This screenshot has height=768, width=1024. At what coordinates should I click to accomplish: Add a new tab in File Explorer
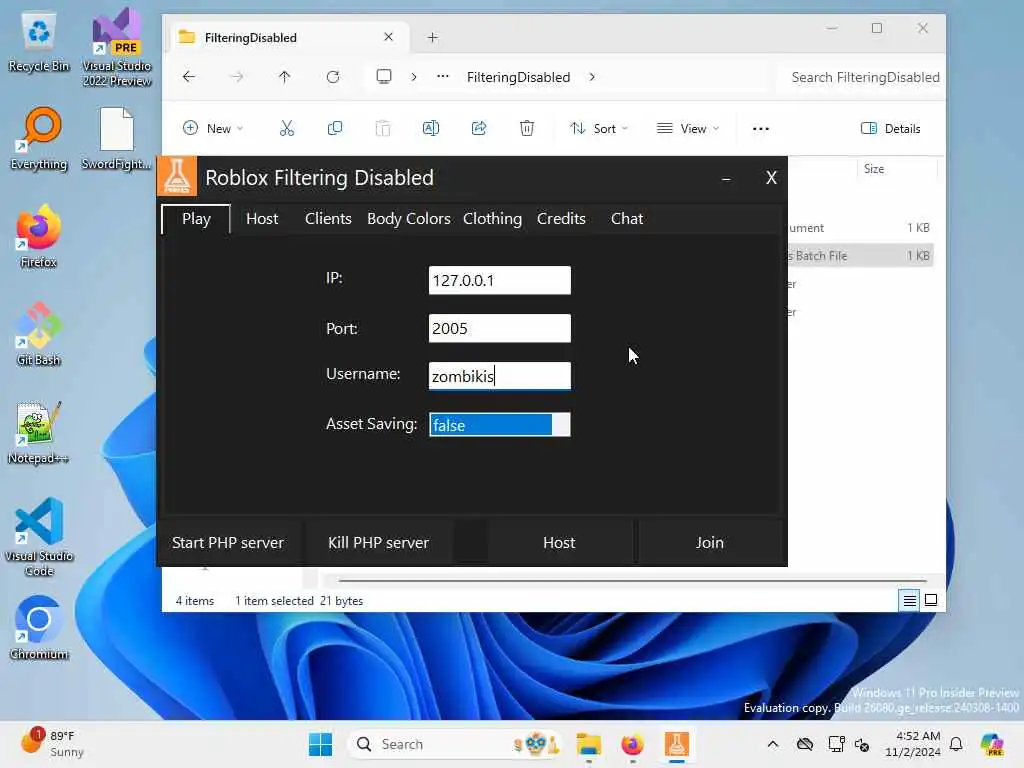pos(432,37)
